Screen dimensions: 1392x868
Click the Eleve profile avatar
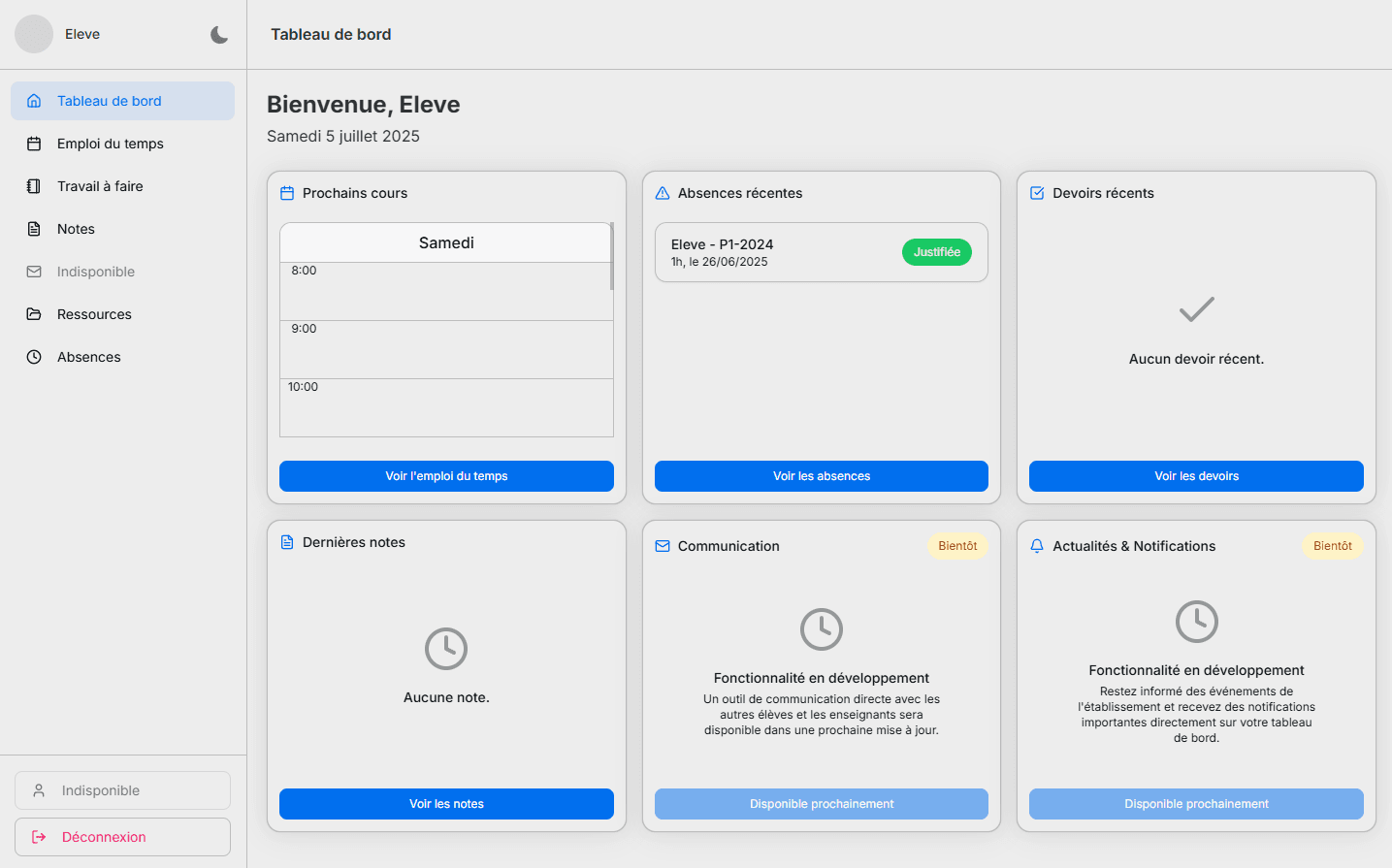33,33
